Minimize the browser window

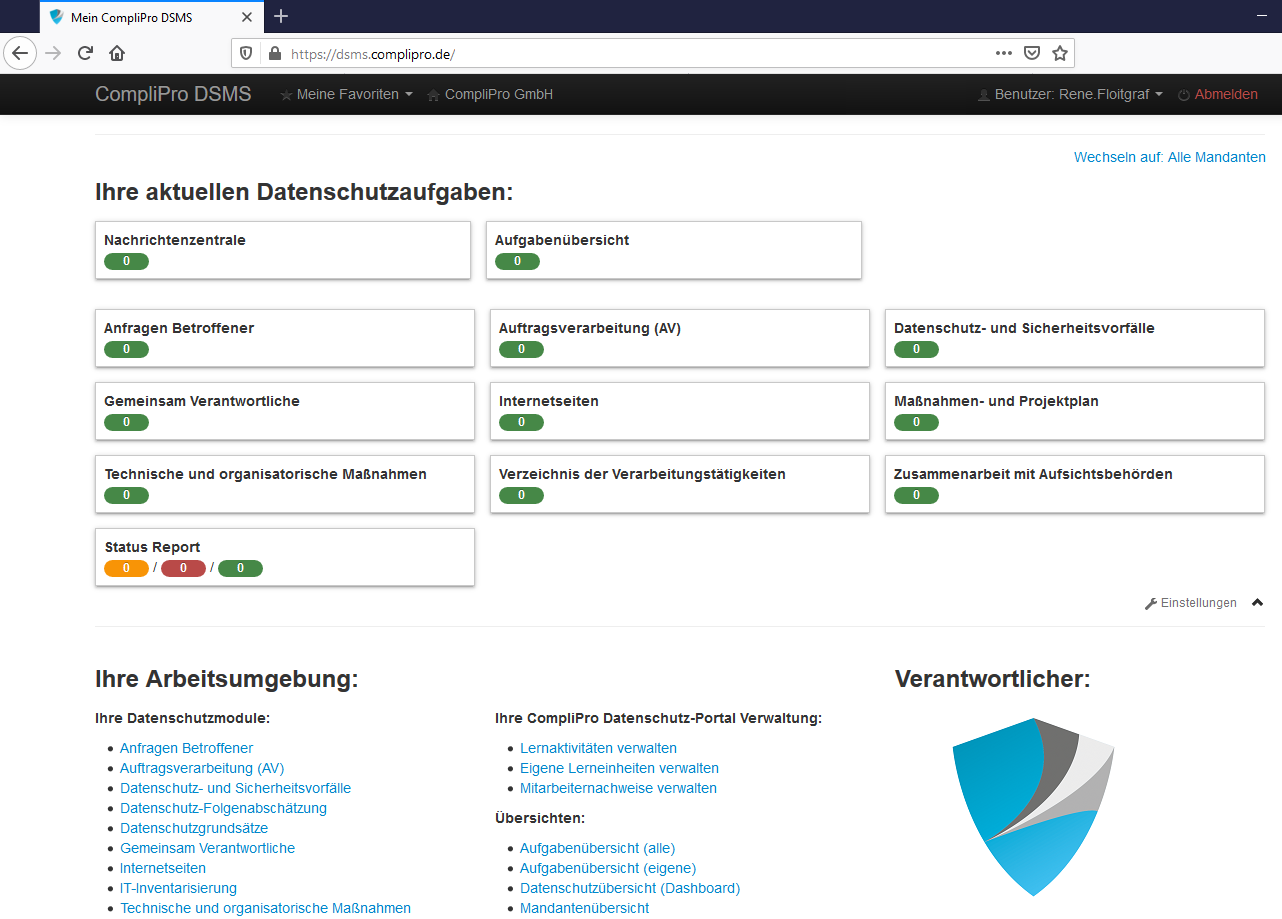point(1261,16)
